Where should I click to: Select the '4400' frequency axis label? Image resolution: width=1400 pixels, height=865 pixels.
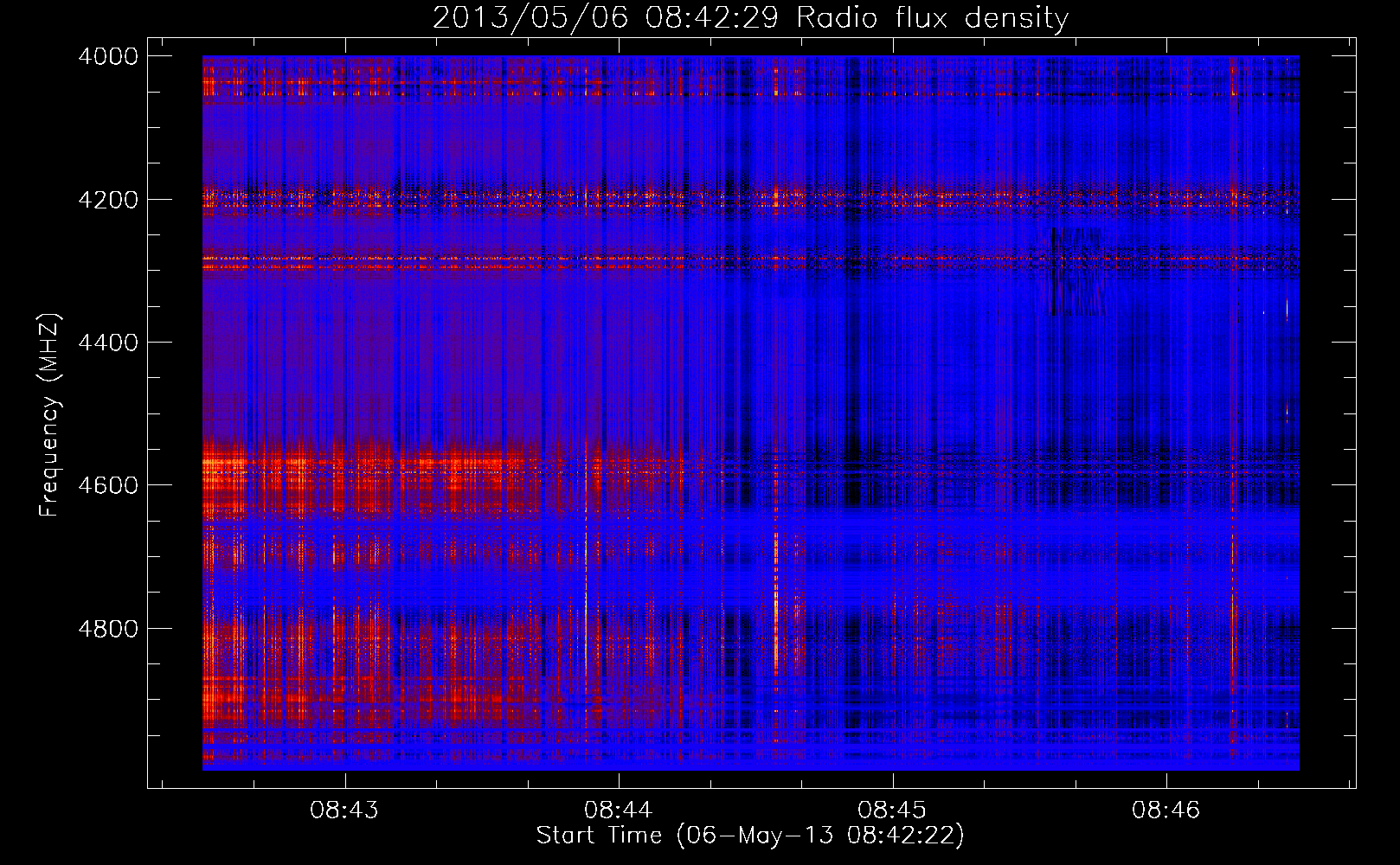[x=108, y=343]
